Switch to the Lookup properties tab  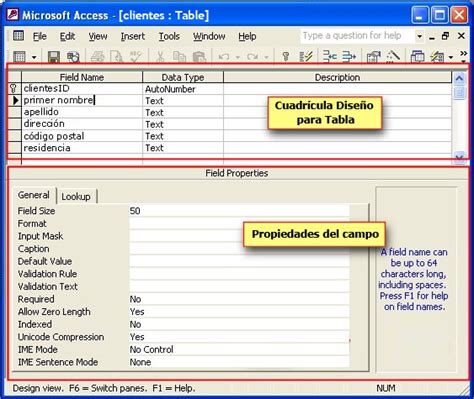[76, 197]
